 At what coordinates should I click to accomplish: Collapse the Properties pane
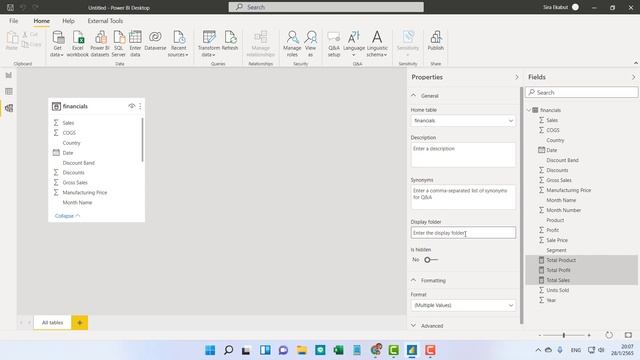pos(517,77)
